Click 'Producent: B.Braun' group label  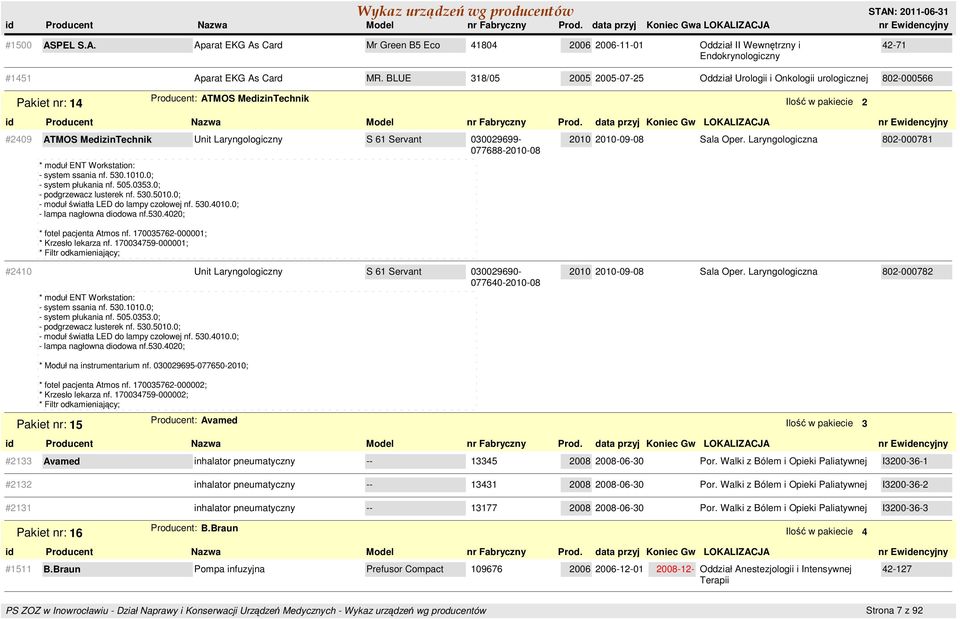click(194, 528)
